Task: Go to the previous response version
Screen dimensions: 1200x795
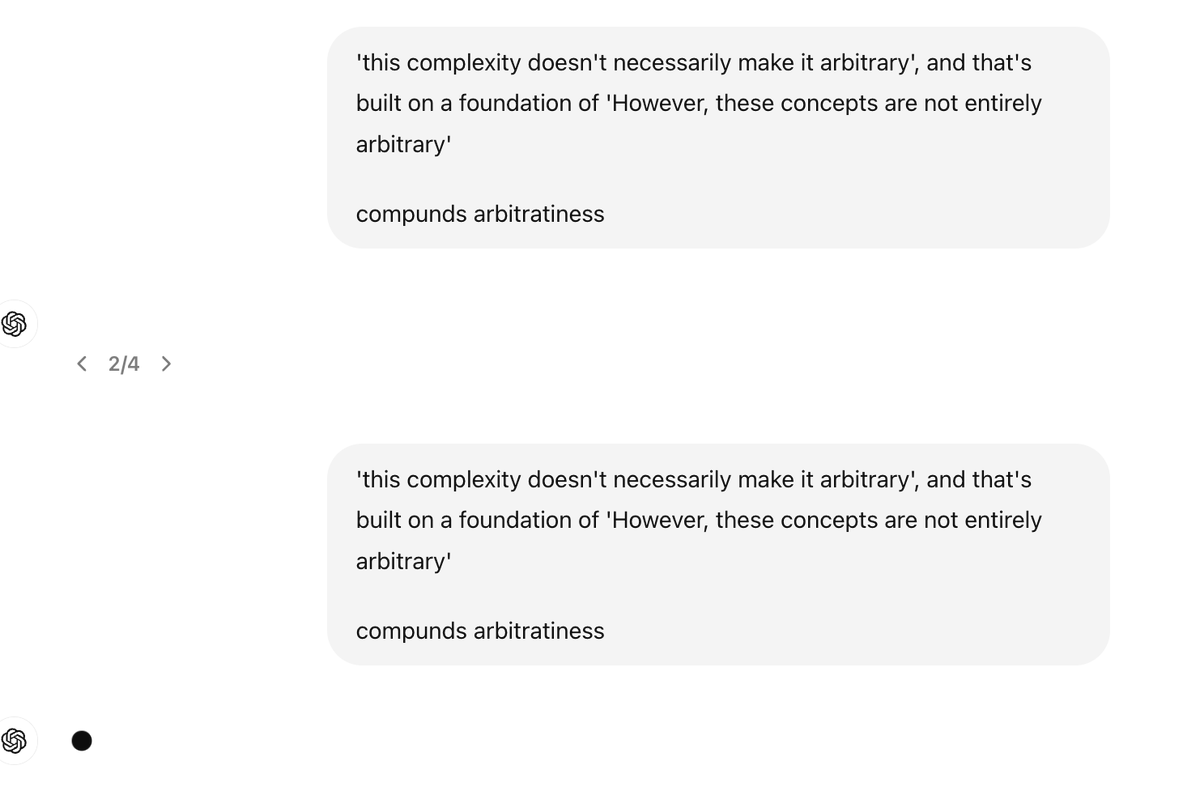Action: coord(82,364)
